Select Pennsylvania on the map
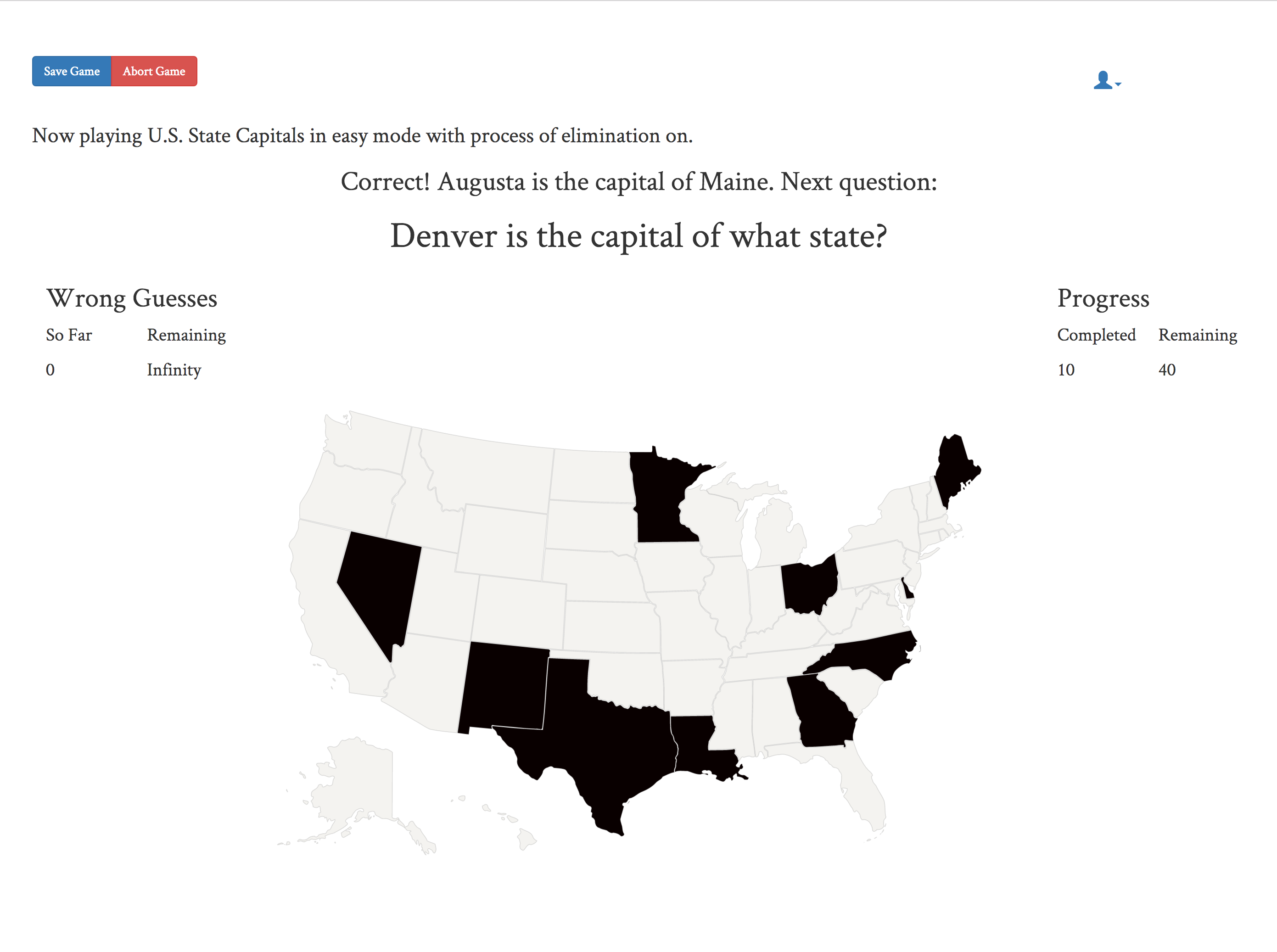 click(x=871, y=565)
